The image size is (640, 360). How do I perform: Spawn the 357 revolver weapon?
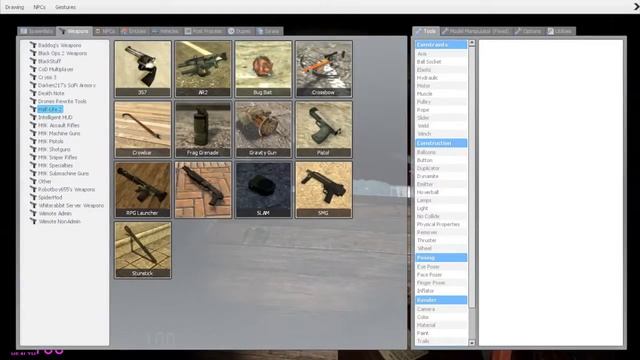tap(143, 69)
